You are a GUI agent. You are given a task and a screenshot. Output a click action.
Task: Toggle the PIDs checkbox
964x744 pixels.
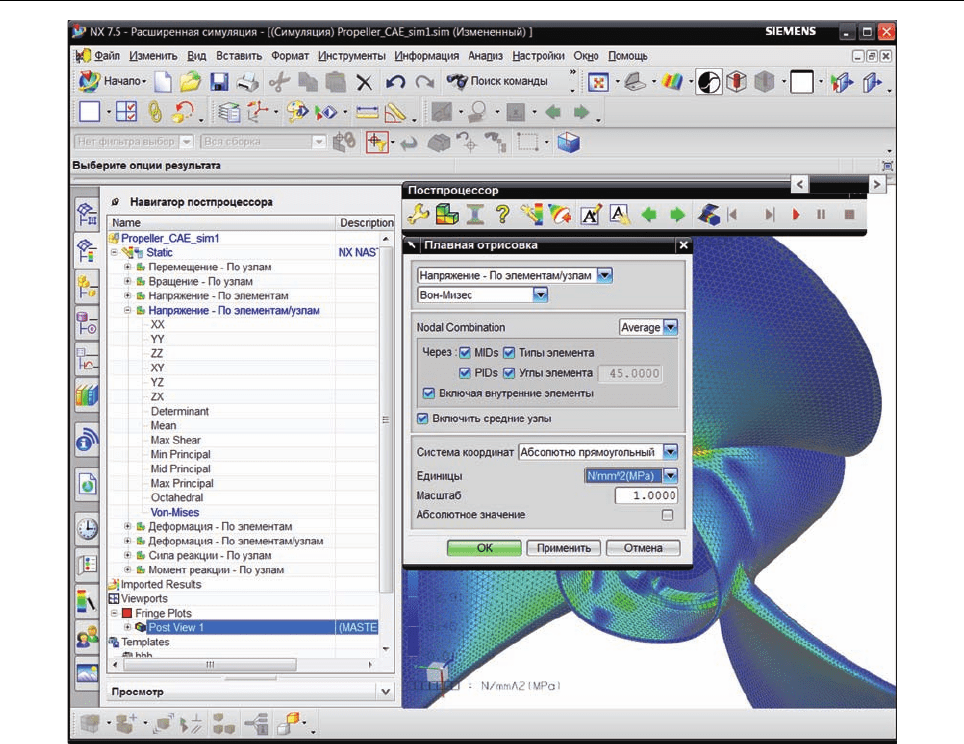(x=465, y=373)
